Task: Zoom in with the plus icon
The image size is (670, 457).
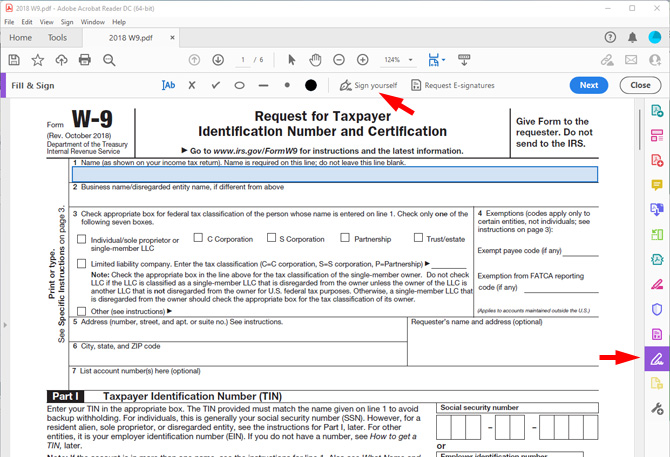Action: point(363,60)
